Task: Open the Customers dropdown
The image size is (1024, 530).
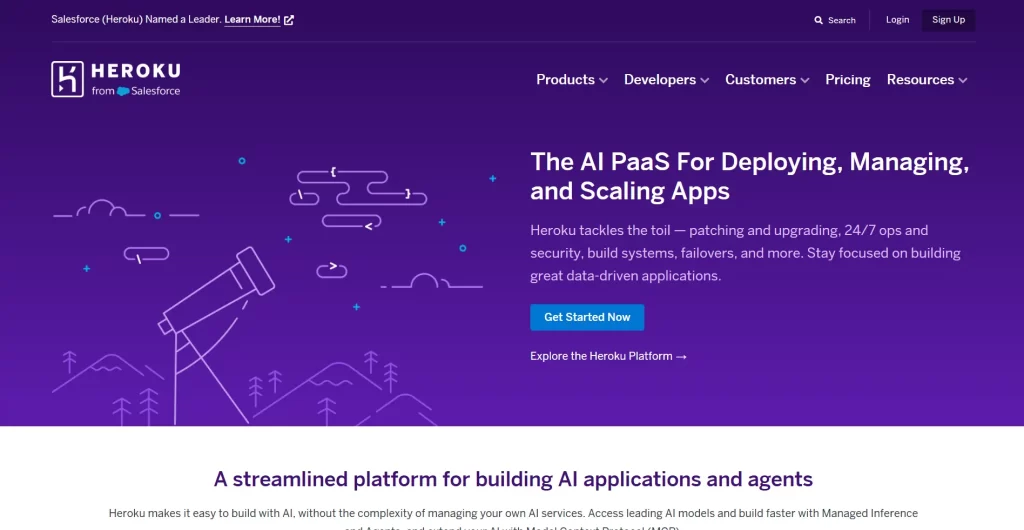Action: tap(767, 80)
